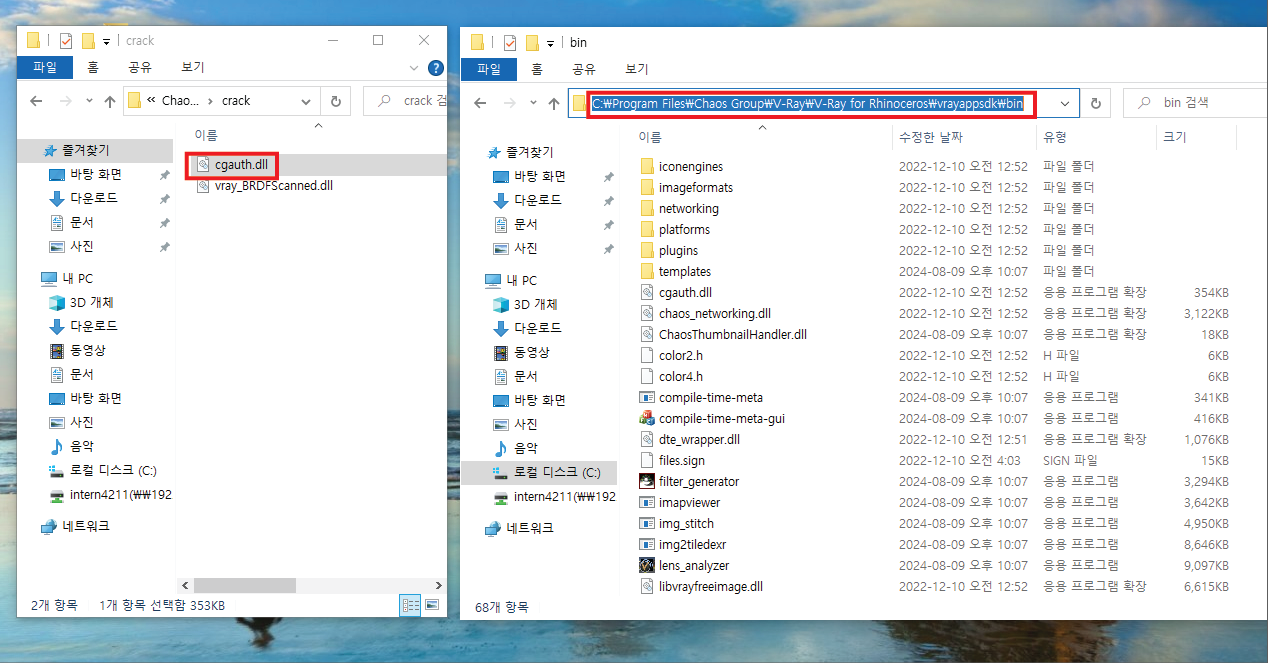Select 3D 개체 in bin window sidebar
This screenshot has width=1268, height=663.
point(538,304)
